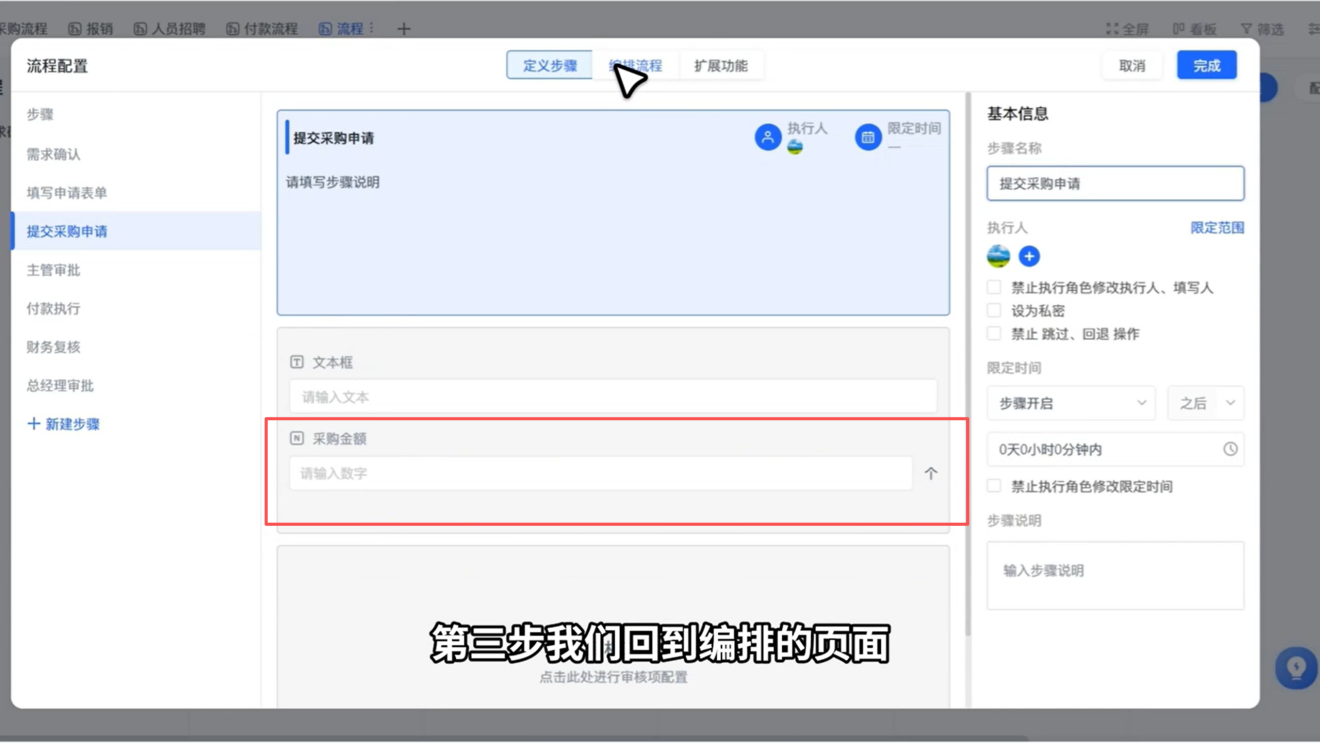This screenshot has width=1320, height=743.
Task: Click the lightbulb help icon
Action: (x=1296, y=669)
